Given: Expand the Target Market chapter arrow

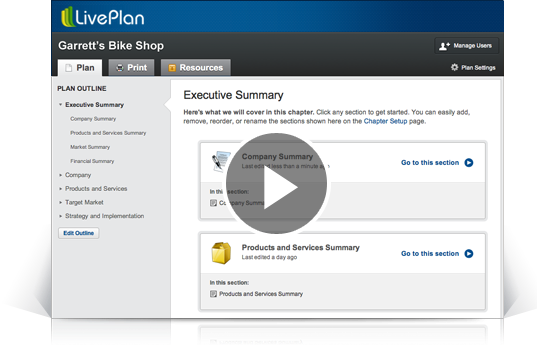Looking at the screenshot, I should click(60, 202).
